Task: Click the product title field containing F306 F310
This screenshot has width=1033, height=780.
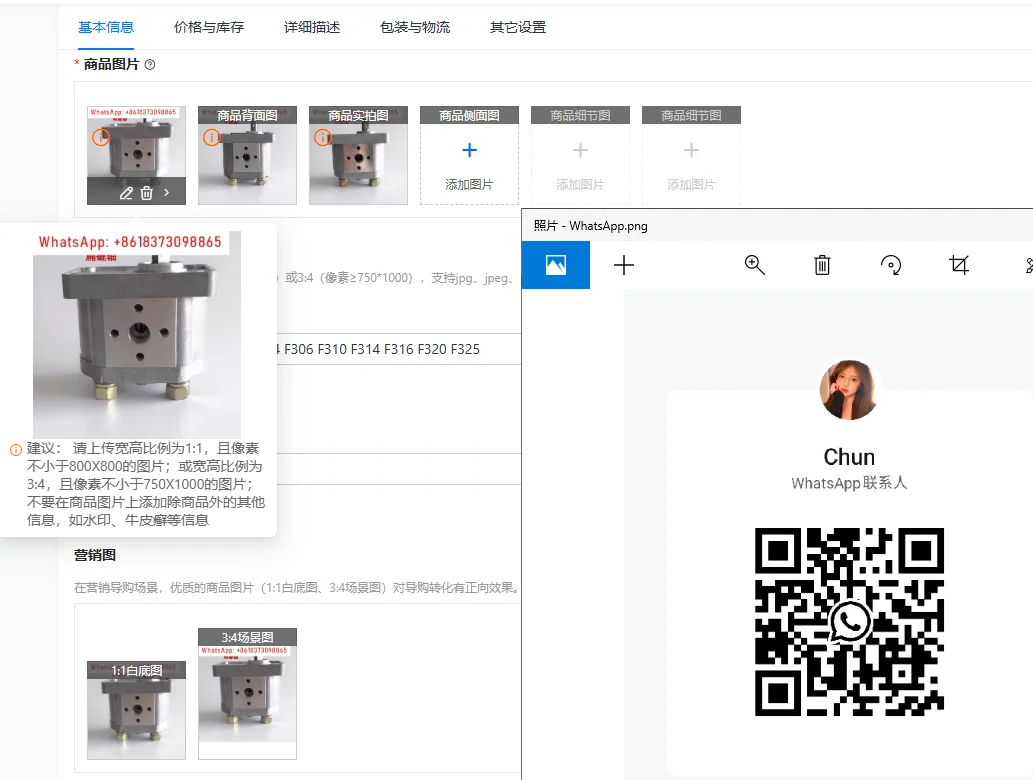Action: point(398,349)
